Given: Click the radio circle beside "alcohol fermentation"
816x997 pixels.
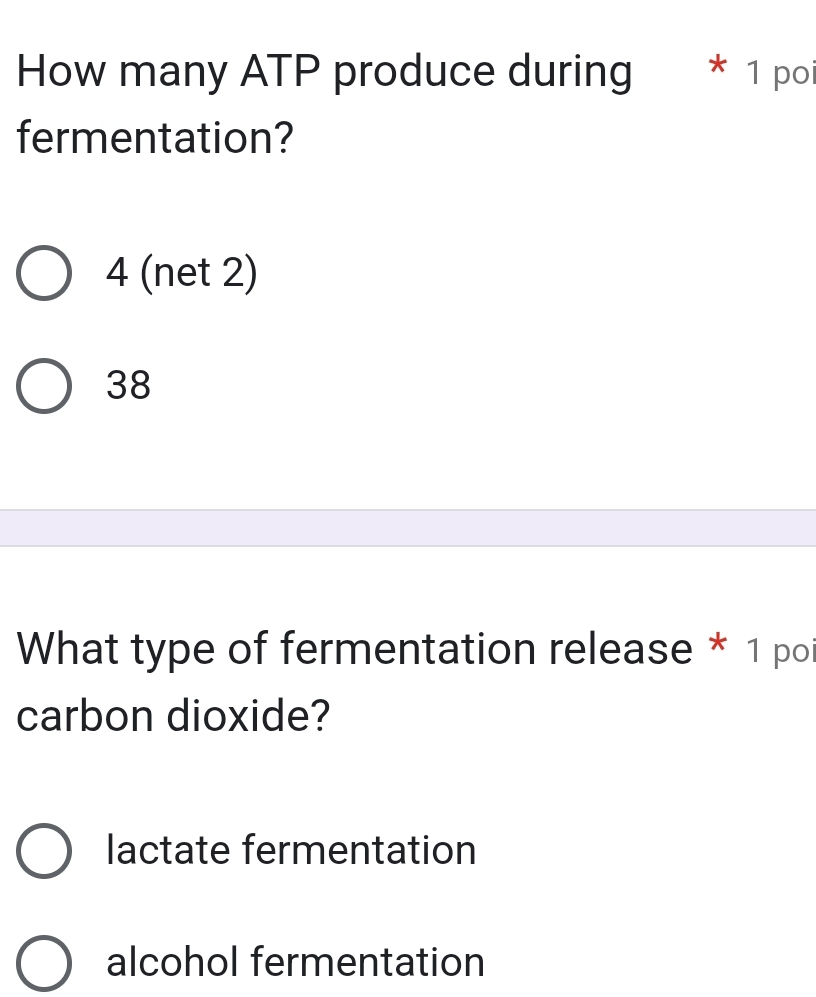Looking at the screenshot, I should [42, 962].
